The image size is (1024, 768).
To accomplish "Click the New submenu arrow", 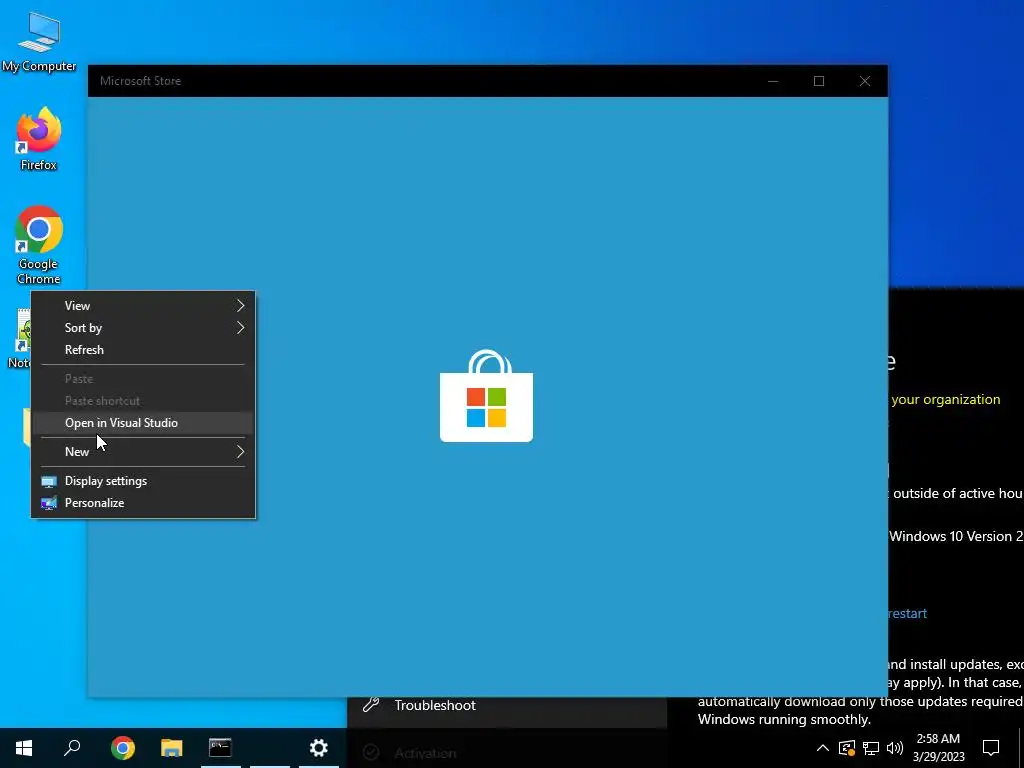I will tap(240, 452).
